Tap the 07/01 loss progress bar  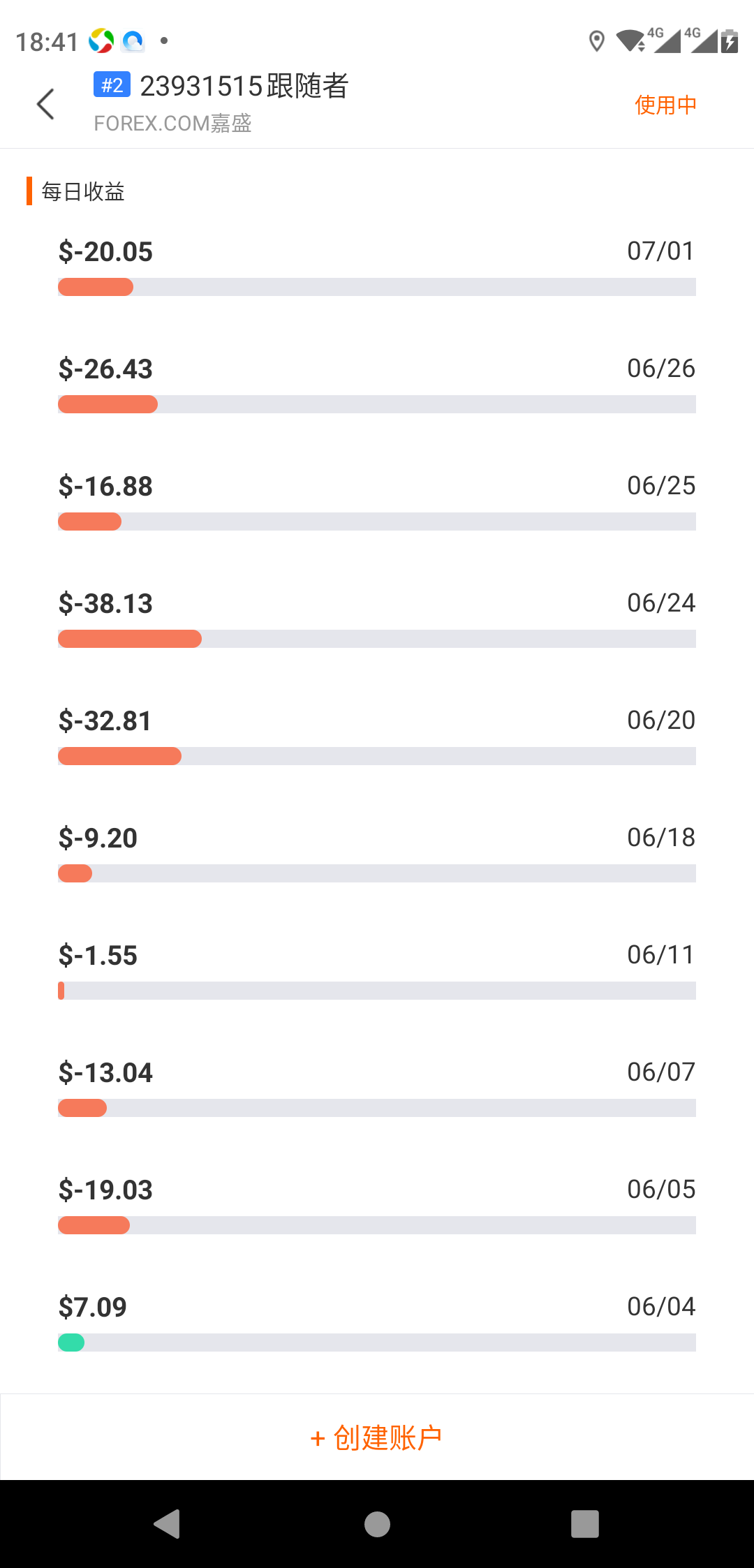coord(96,287)
